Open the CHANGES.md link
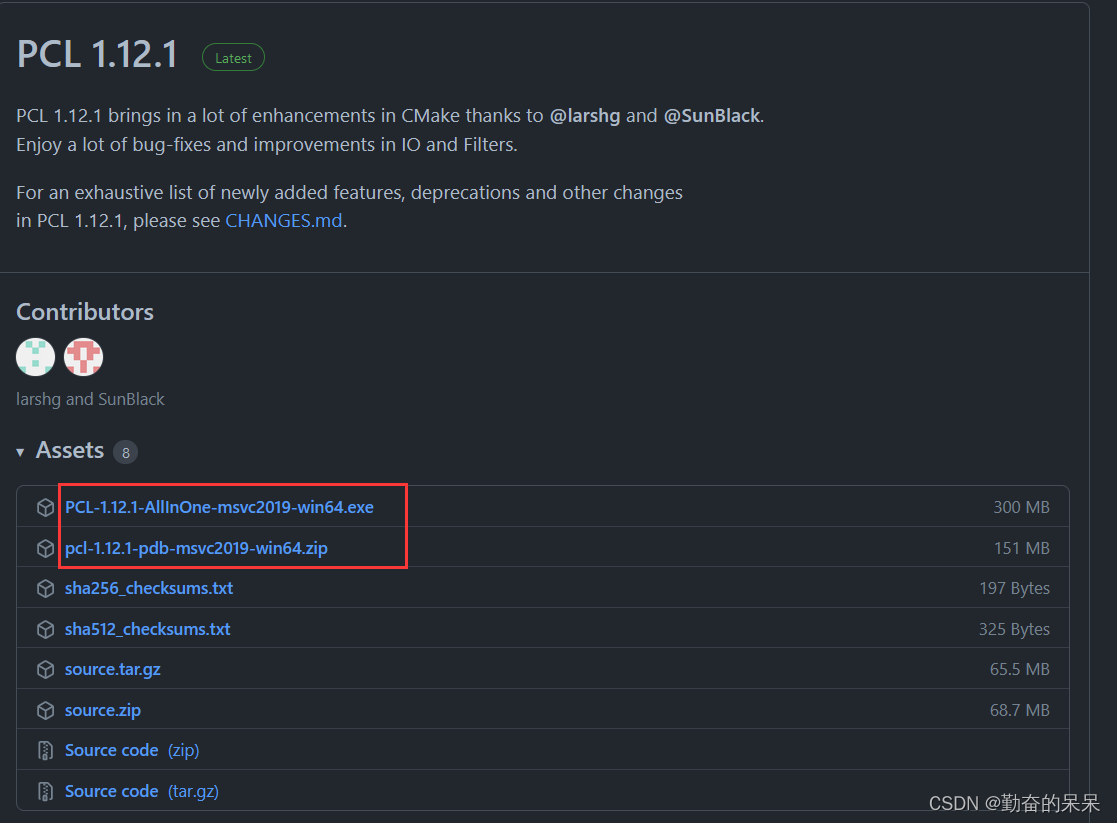 pos(284,221)
